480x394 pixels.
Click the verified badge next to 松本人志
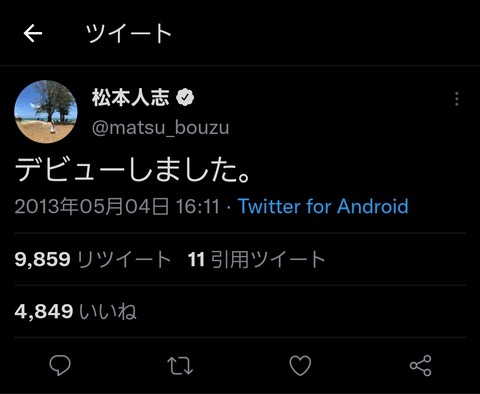point(185,98)
